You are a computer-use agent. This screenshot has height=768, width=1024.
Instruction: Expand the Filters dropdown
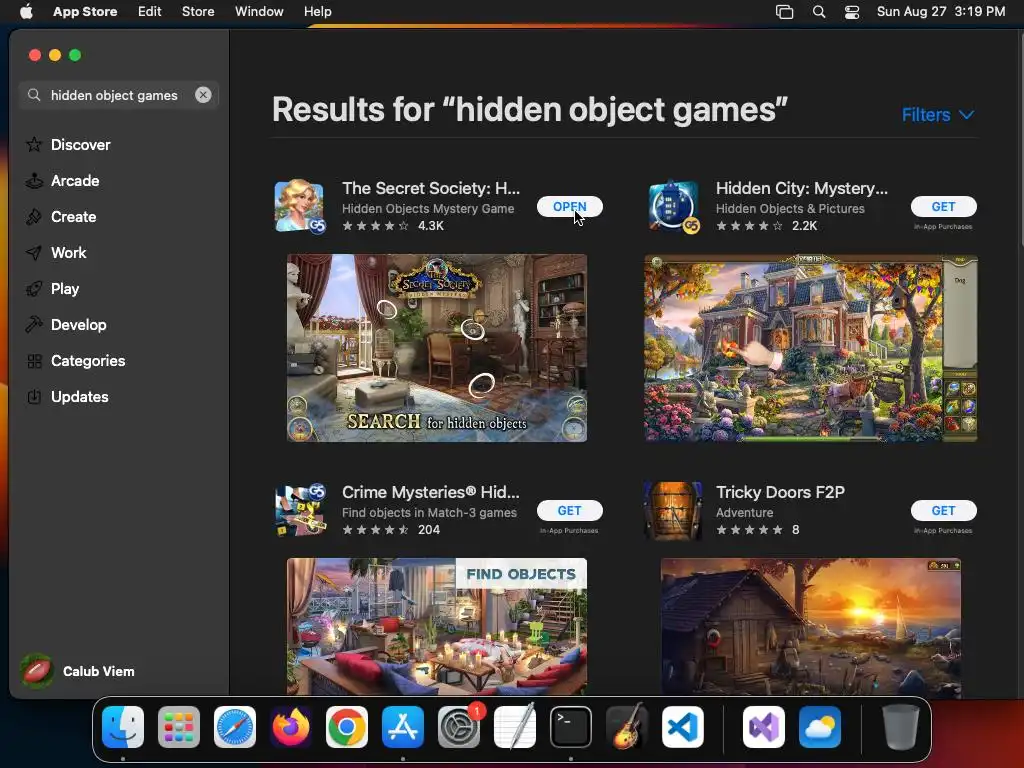(938, 115)
